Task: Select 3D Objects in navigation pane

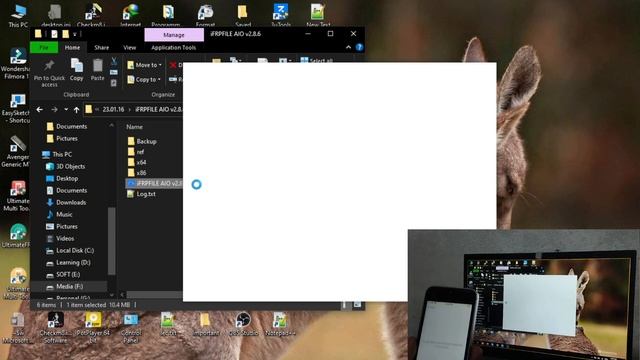Action: pos(65,167)
